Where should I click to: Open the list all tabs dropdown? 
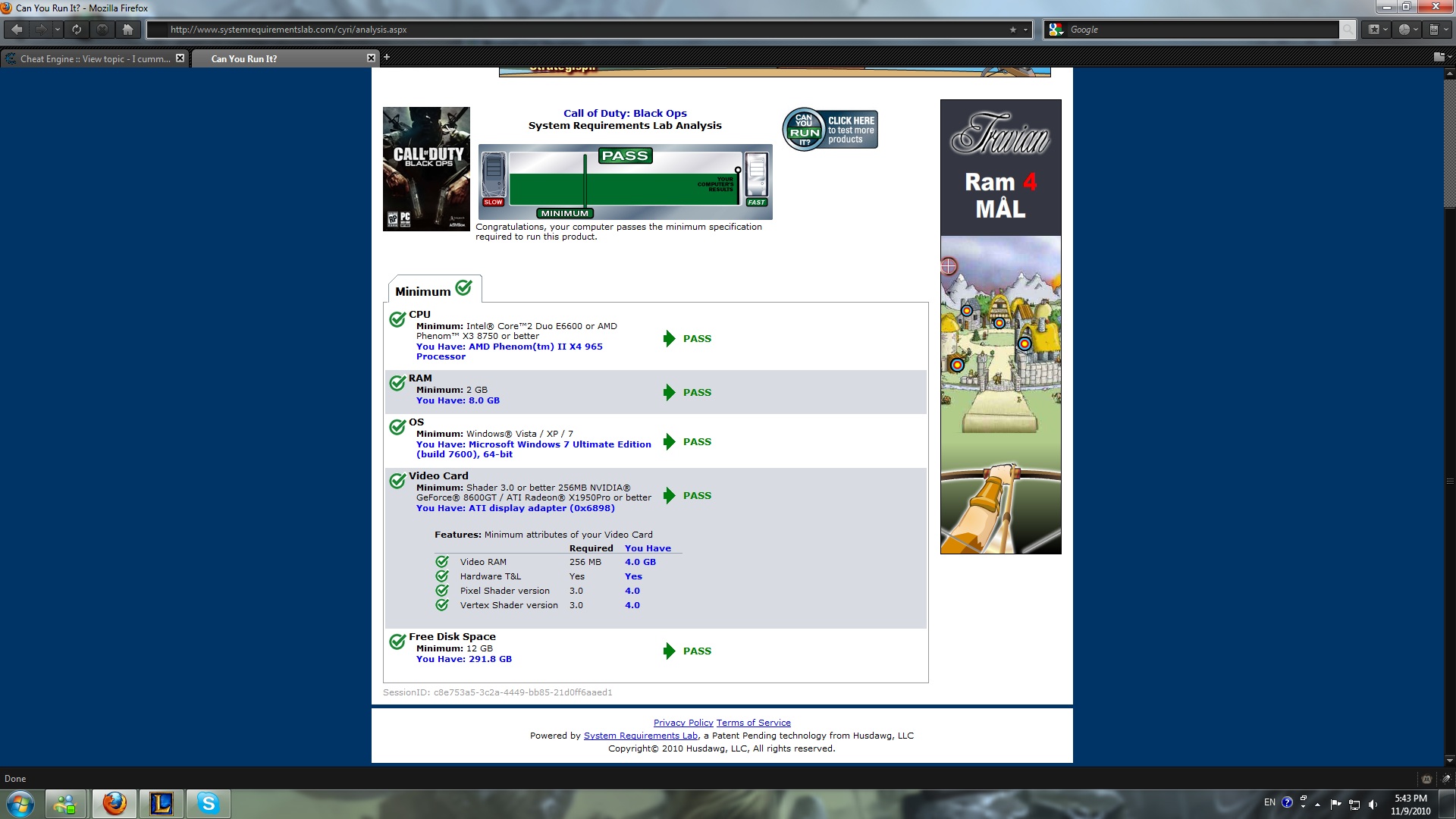tap(1439, 57)
